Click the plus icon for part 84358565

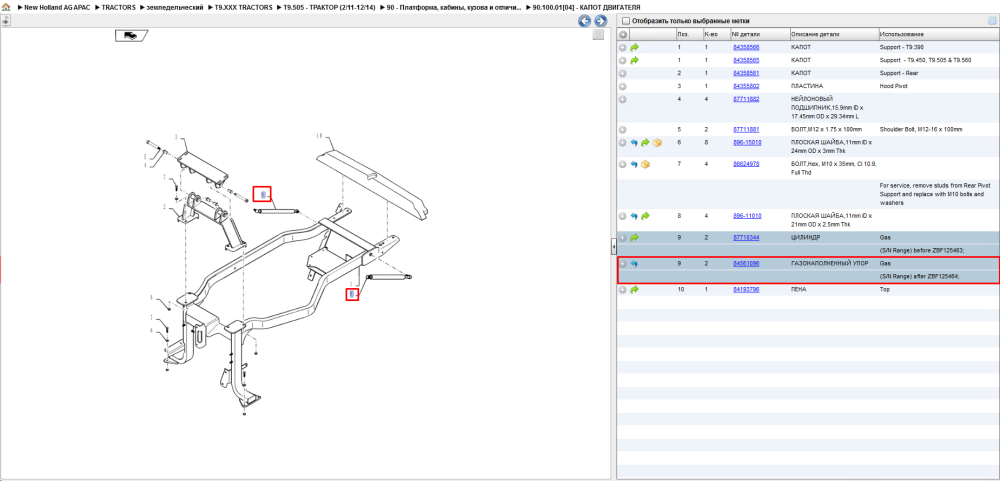(623, 60)
